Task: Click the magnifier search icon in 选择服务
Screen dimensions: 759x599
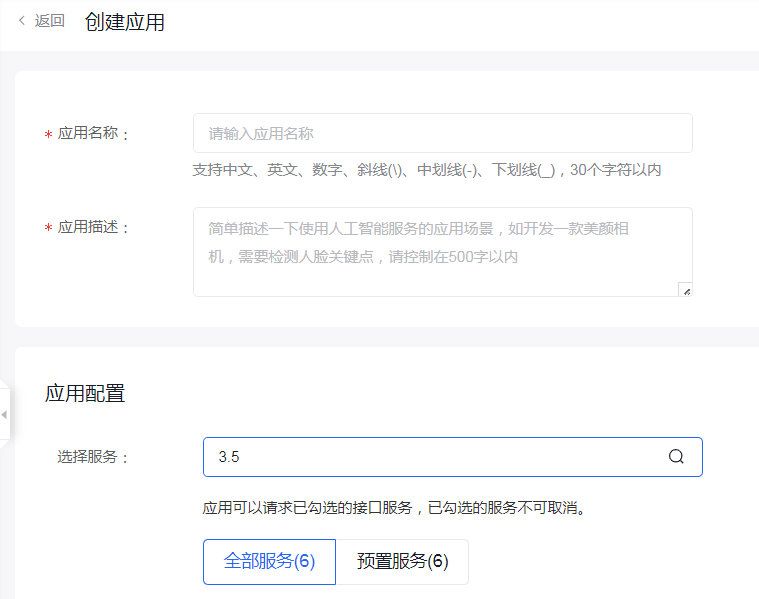Action: click(x=676, y=457)
